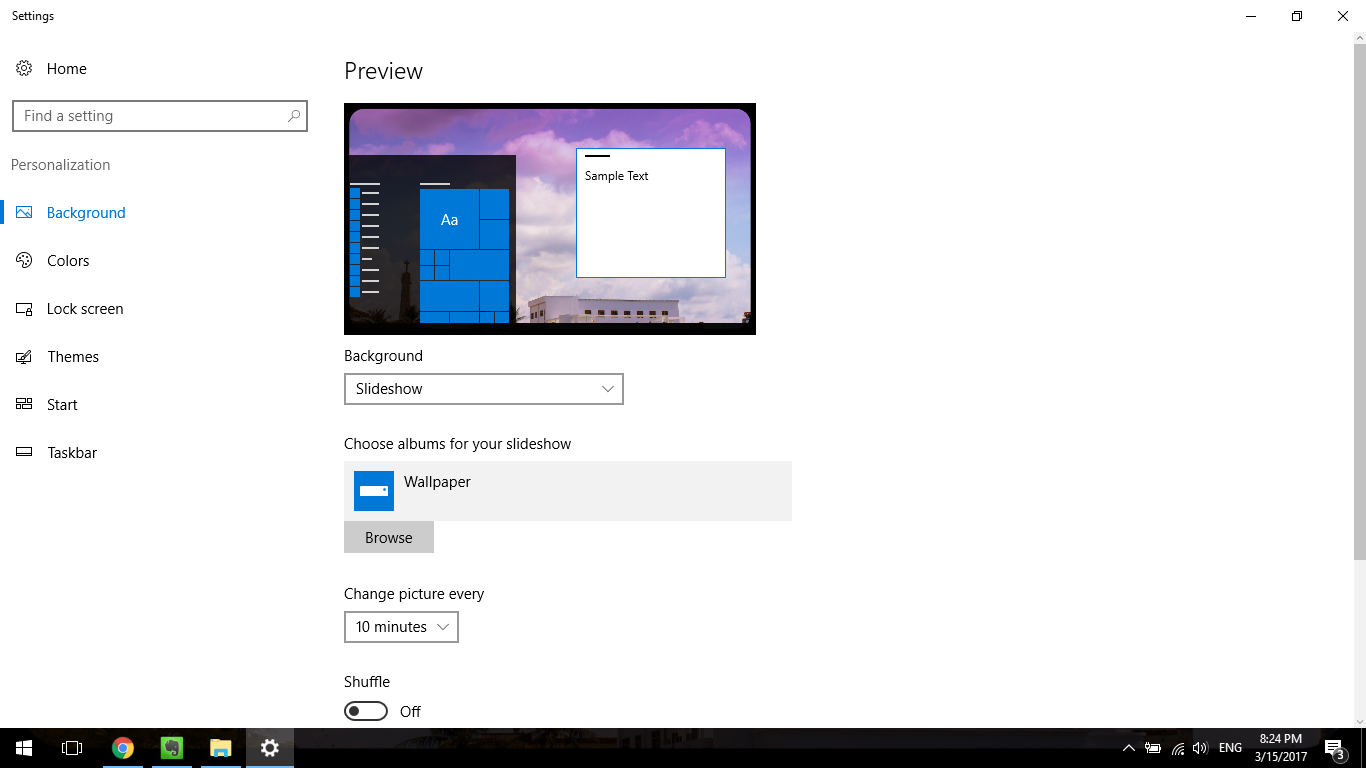Screen dimensions: 1366x768
Task: Turn on the Shuffle toggle
Action: (366, 711)
